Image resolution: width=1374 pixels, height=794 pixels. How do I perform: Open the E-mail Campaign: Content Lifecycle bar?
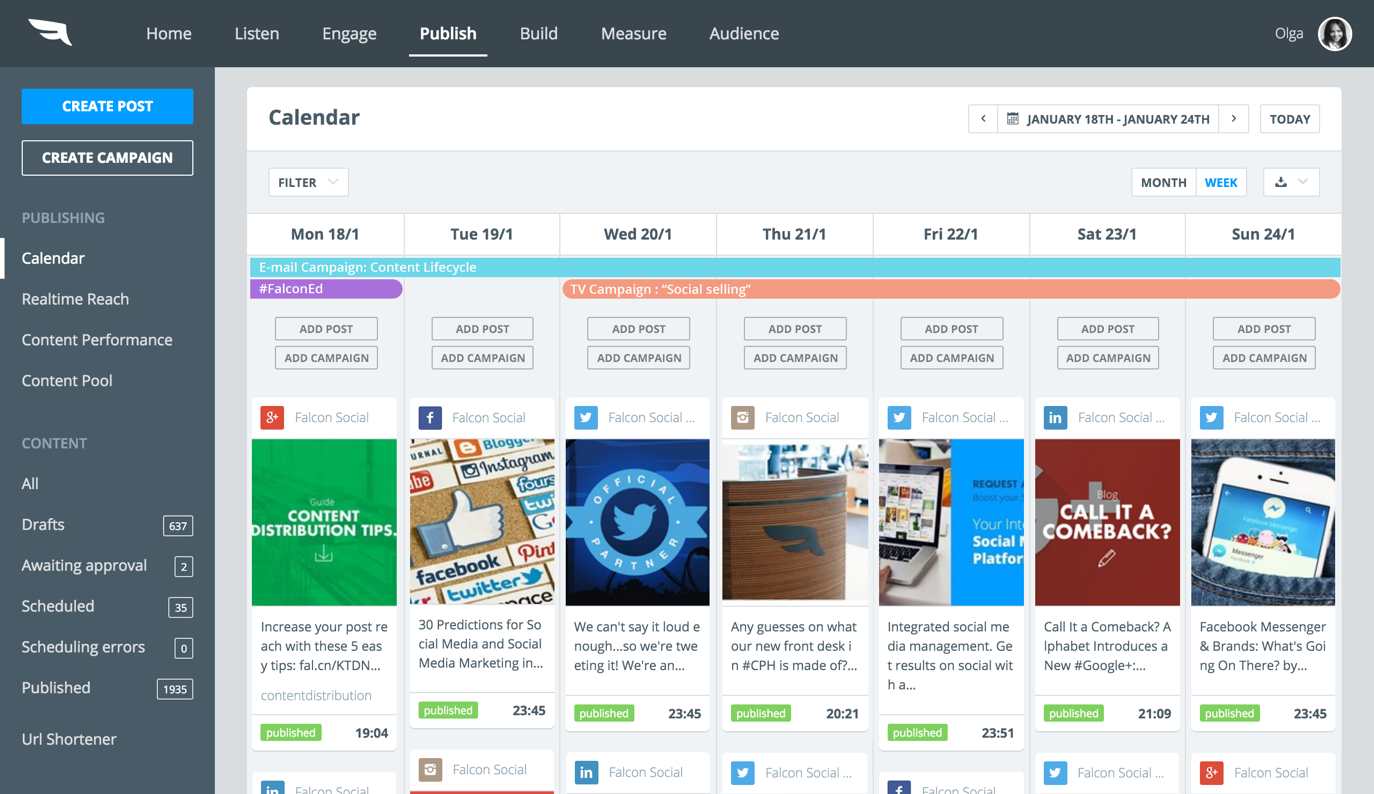point(794,267)
